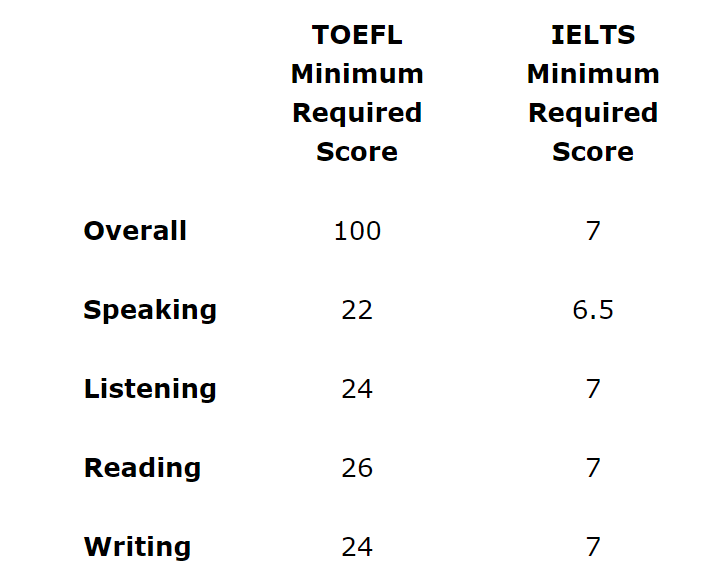Click "Score" in the IELTS column header
Viewport: 722px width, 587px height.
[593, 152]
